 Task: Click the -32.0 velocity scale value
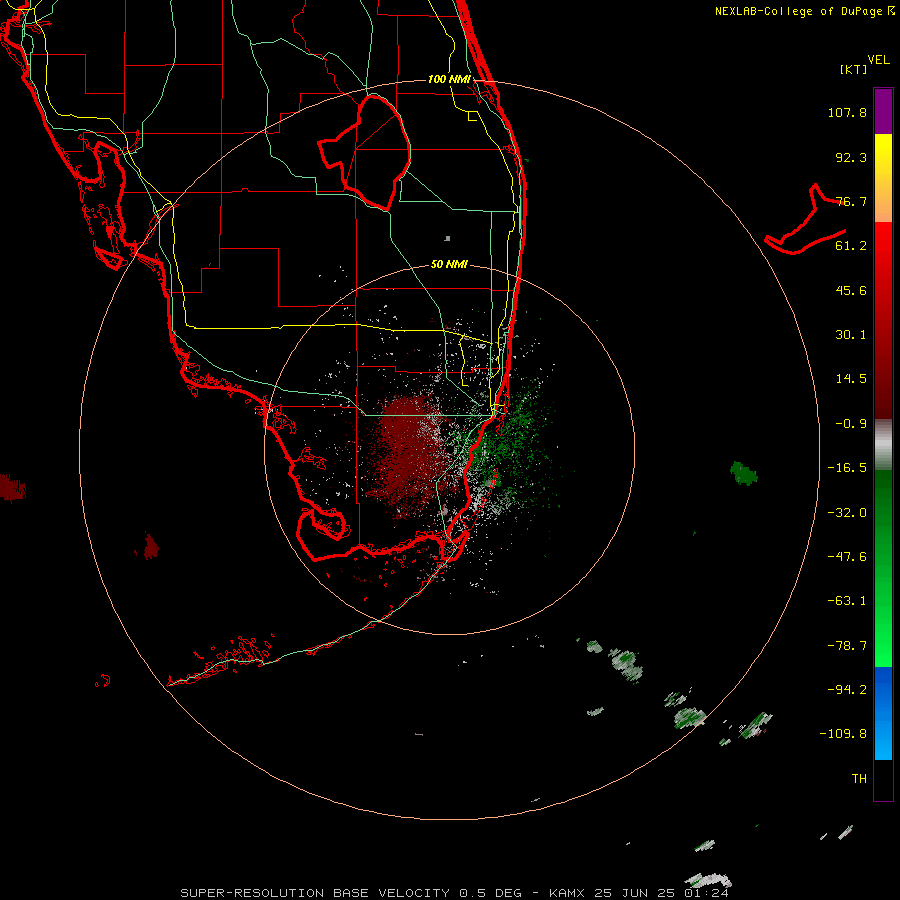[x=847, y=513]
